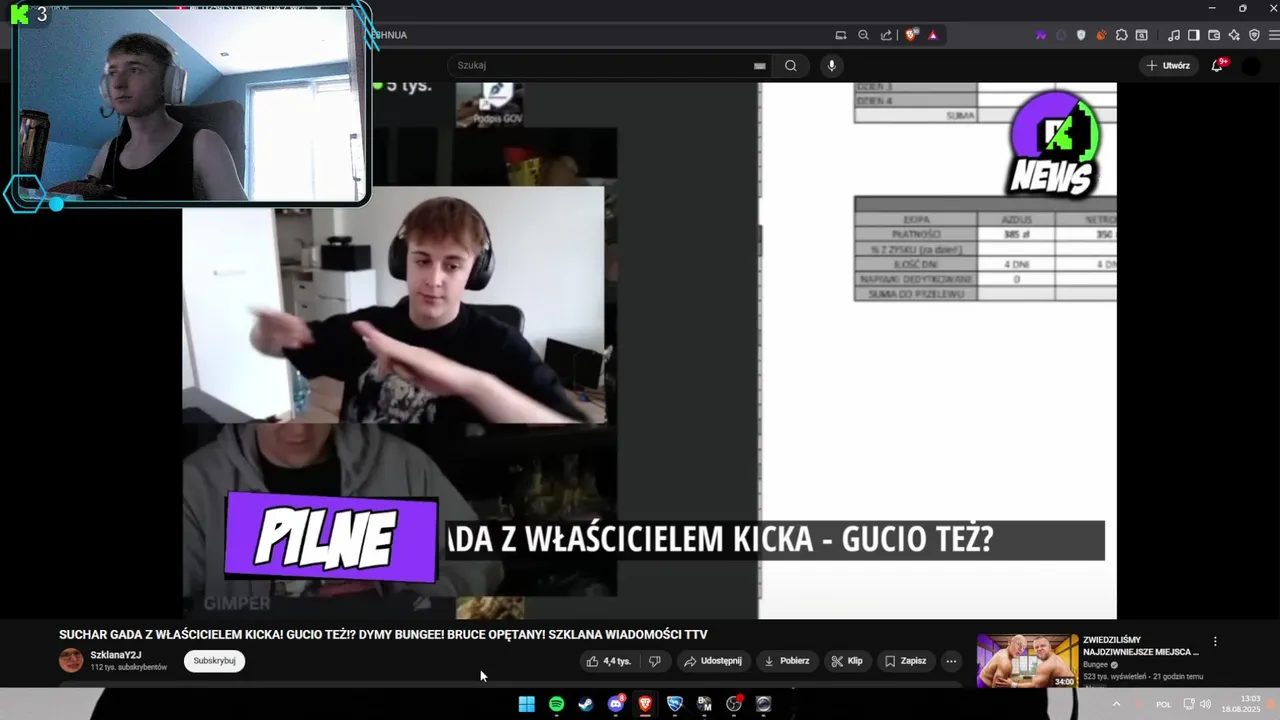Open the extensions puzzle piece menu
The height and width of the screenshot is (720, 1280).
(1121, 35)
